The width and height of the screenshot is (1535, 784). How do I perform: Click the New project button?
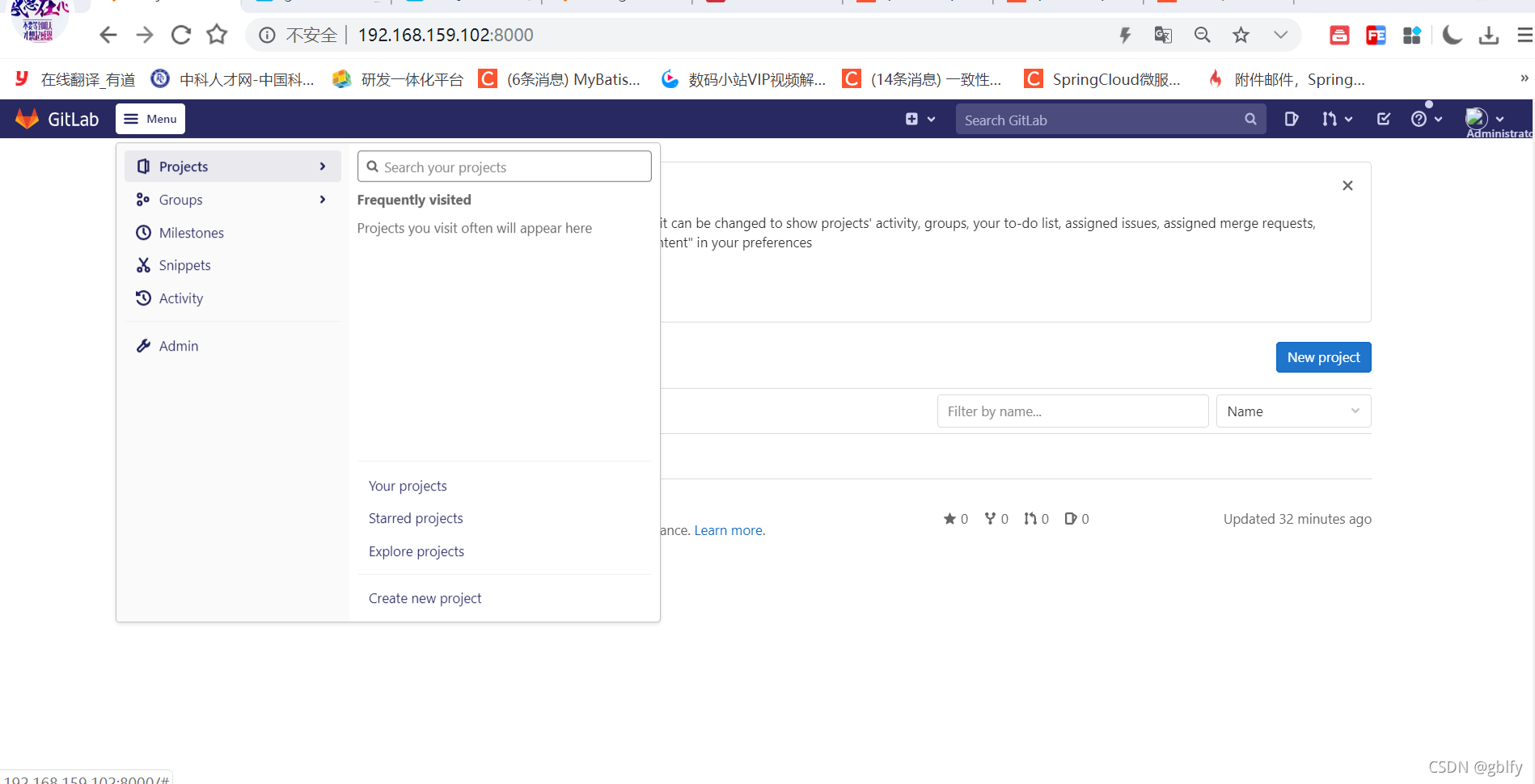pyautogui.click(x=1323, y=356)
